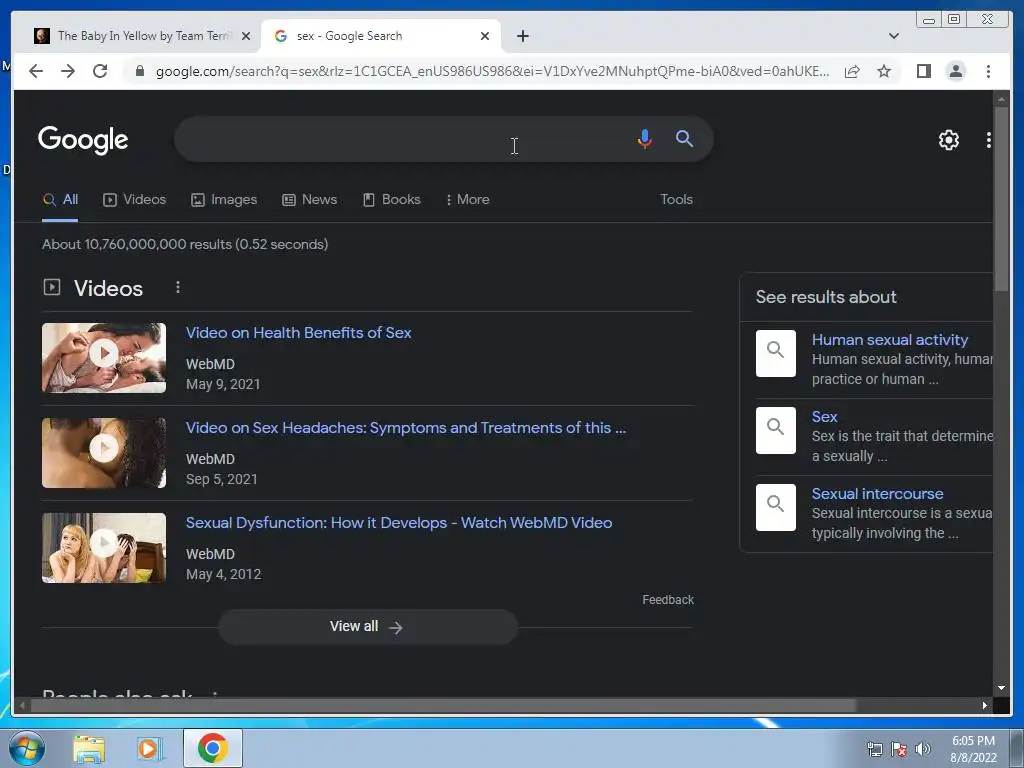This screenshot has height=768, width=1024.
Task: Click the horizontal scrollbar right arrow
Action: click(x=985, y=705)
